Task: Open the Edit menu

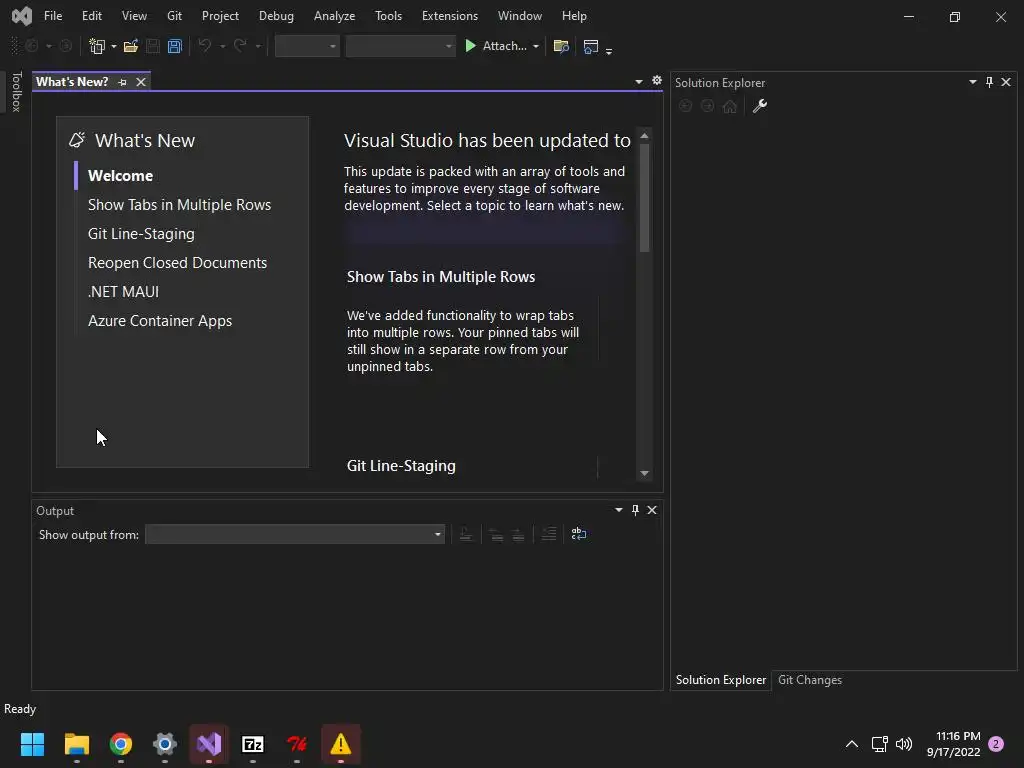Action: click(91, 16)
